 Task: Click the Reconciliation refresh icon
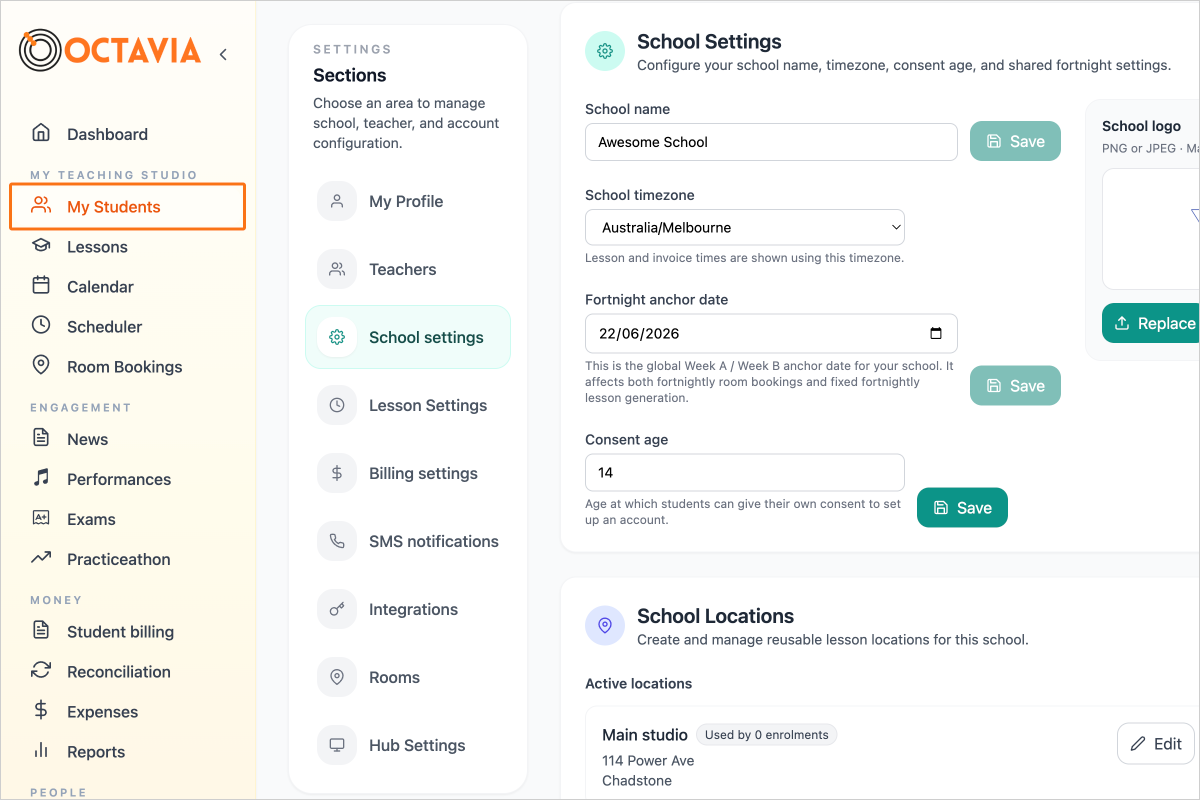pos(41,670)
